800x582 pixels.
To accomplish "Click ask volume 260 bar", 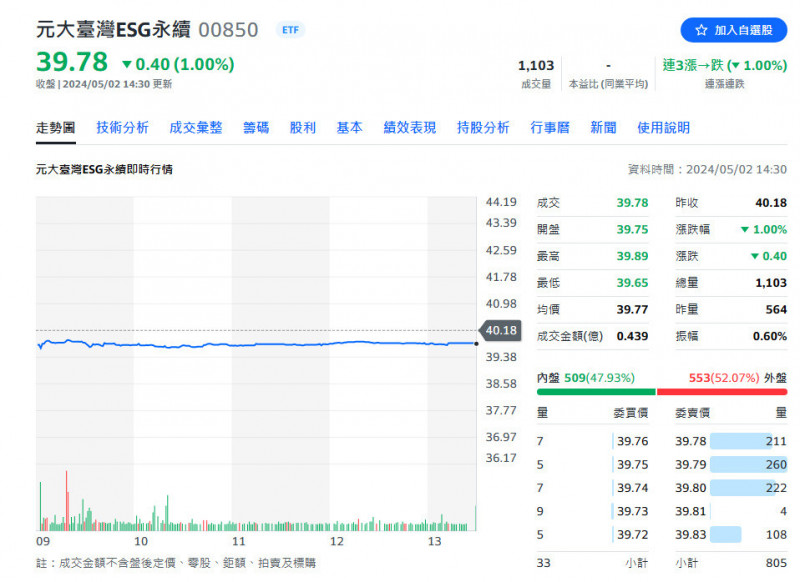I will pyautogui.click(x=748, y=465).
